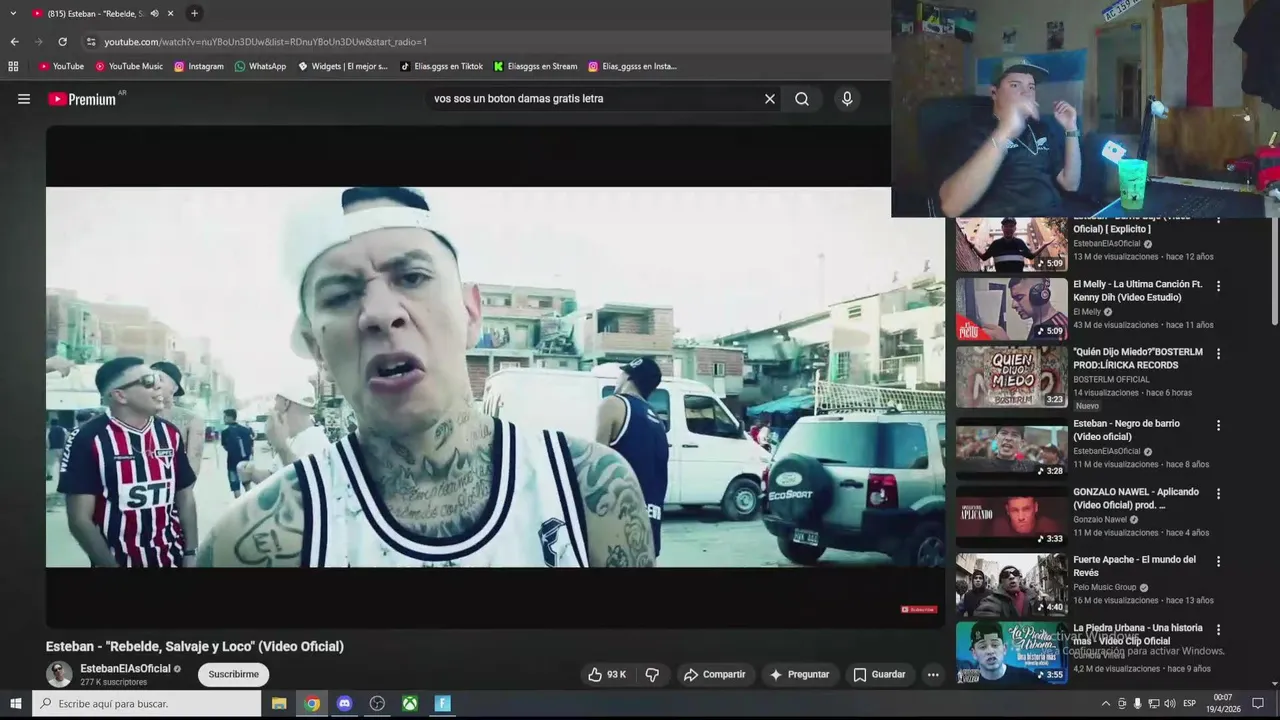Click Guardar to save video
The height and width of the screenshot is (720, 1280).
tap(879, 674)
